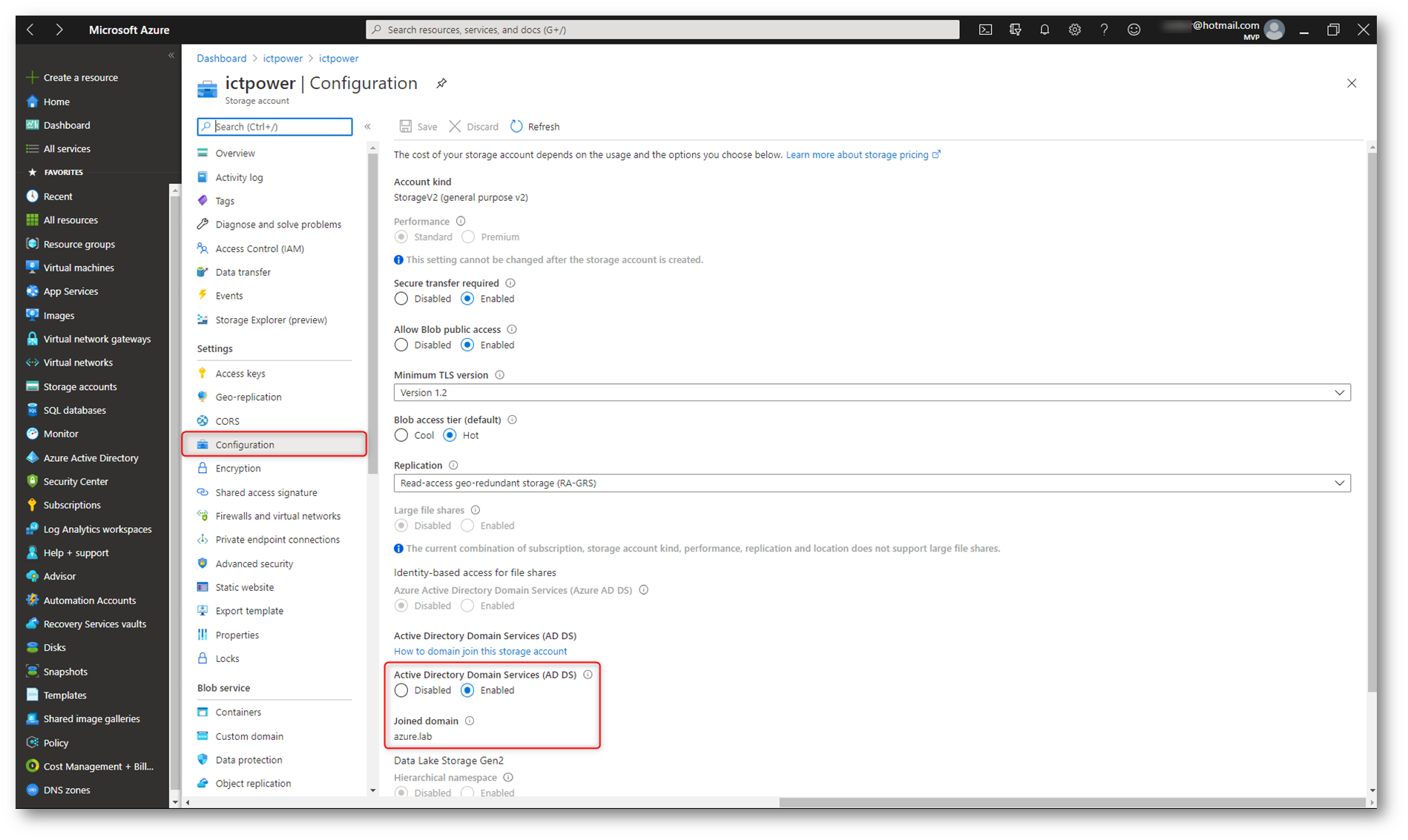Viewport: 1408px width, 840px height.
Task: Focus the resource menu Search (Ctrl+/) box
Action: click(274, 127)
